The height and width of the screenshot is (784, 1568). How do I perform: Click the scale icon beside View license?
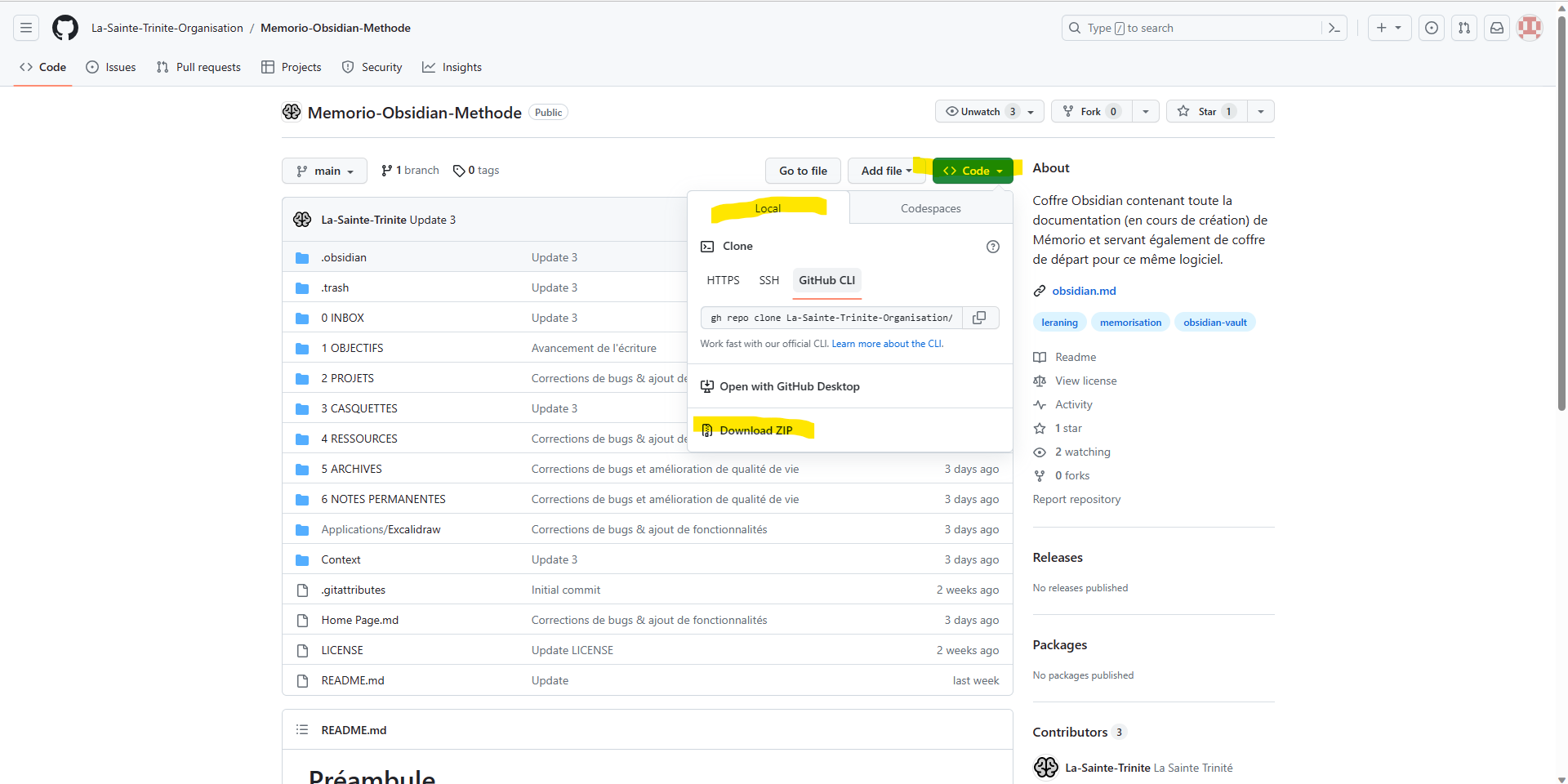1040,381
